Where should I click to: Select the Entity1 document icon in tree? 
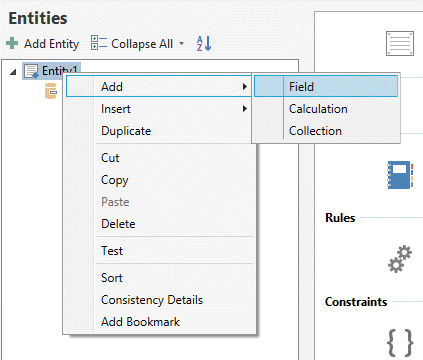pyautogui.click(x=32, y=71)
